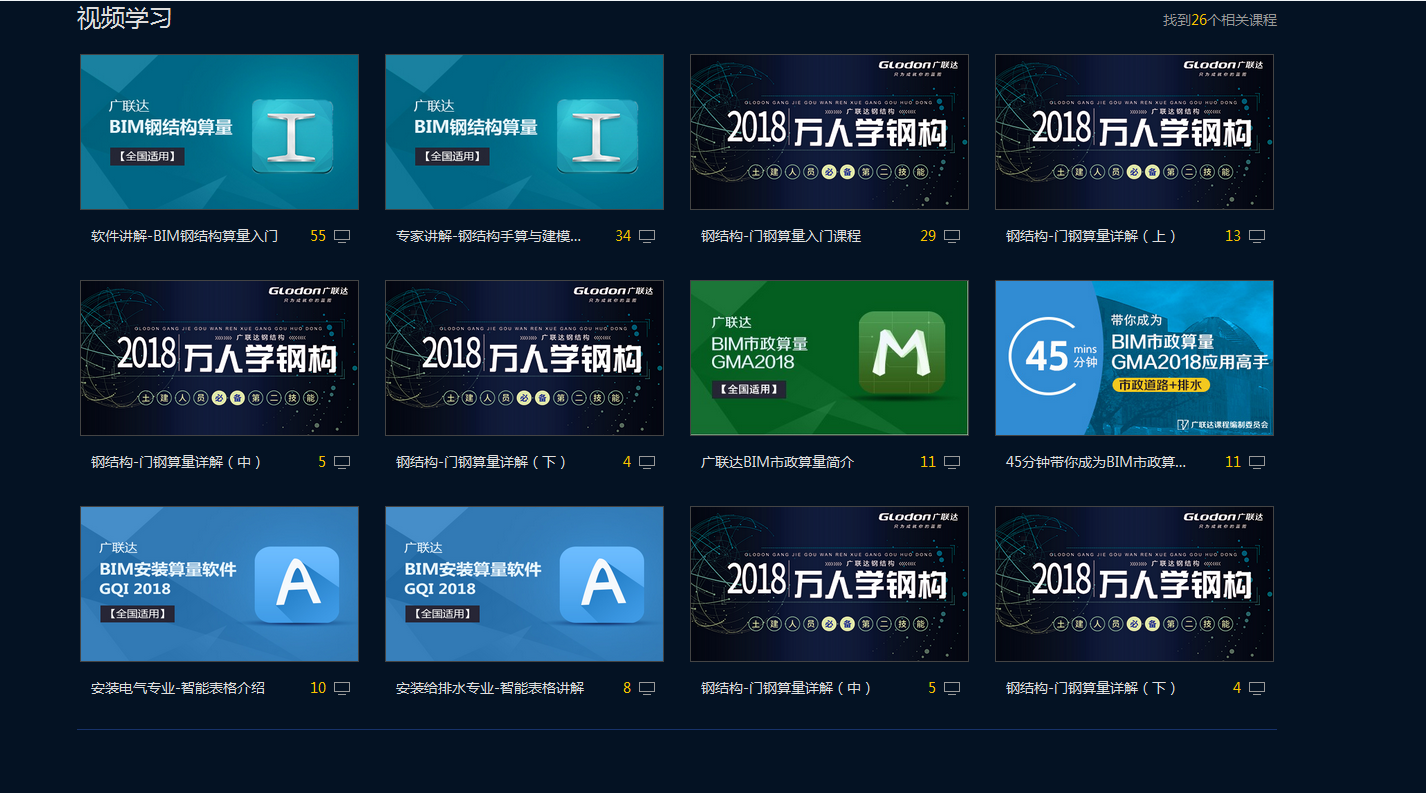The width and height of the screenshot is (1426, 793).
Task: Open the thumbnail above 安装给排水专业-智能表格讲解
Action: click(x=524, y=584)
